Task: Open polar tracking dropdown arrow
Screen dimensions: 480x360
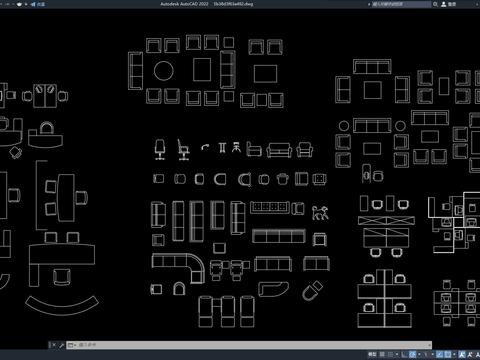Action: [419, 354]
